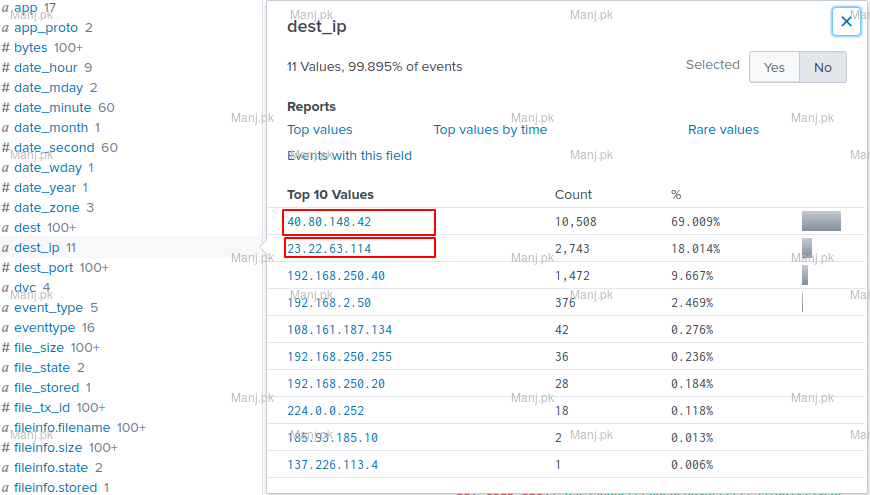Open the dest_port field in sidebar
This screenshot has height=495, width=870.
coord(43,268)
